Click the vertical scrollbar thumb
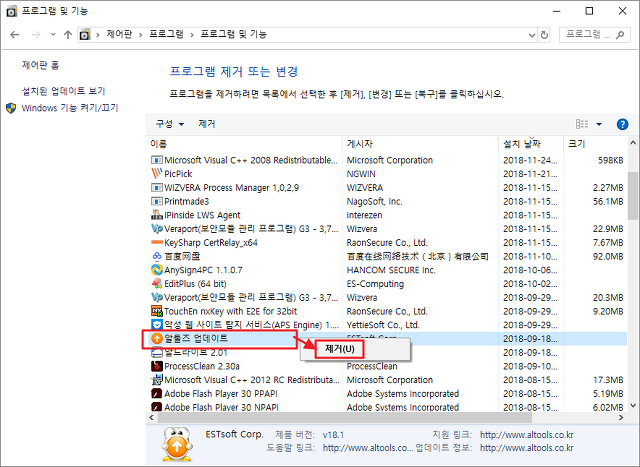640x467 pixels. tap(633, 195)
